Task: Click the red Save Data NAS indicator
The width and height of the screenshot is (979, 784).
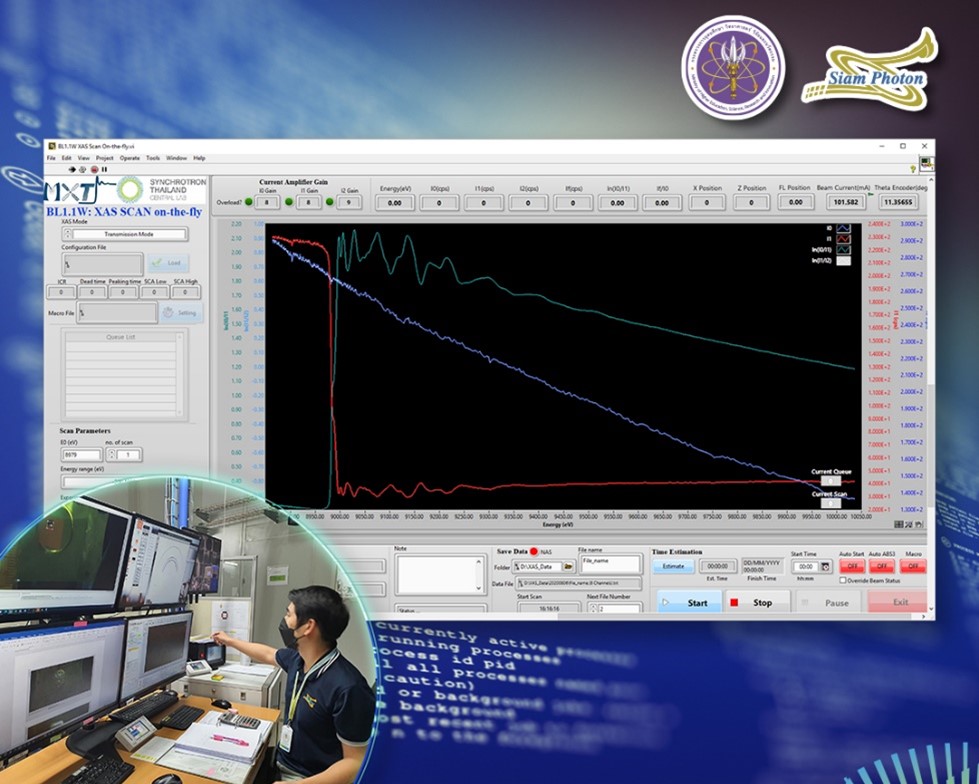Action: coord(534,552)
